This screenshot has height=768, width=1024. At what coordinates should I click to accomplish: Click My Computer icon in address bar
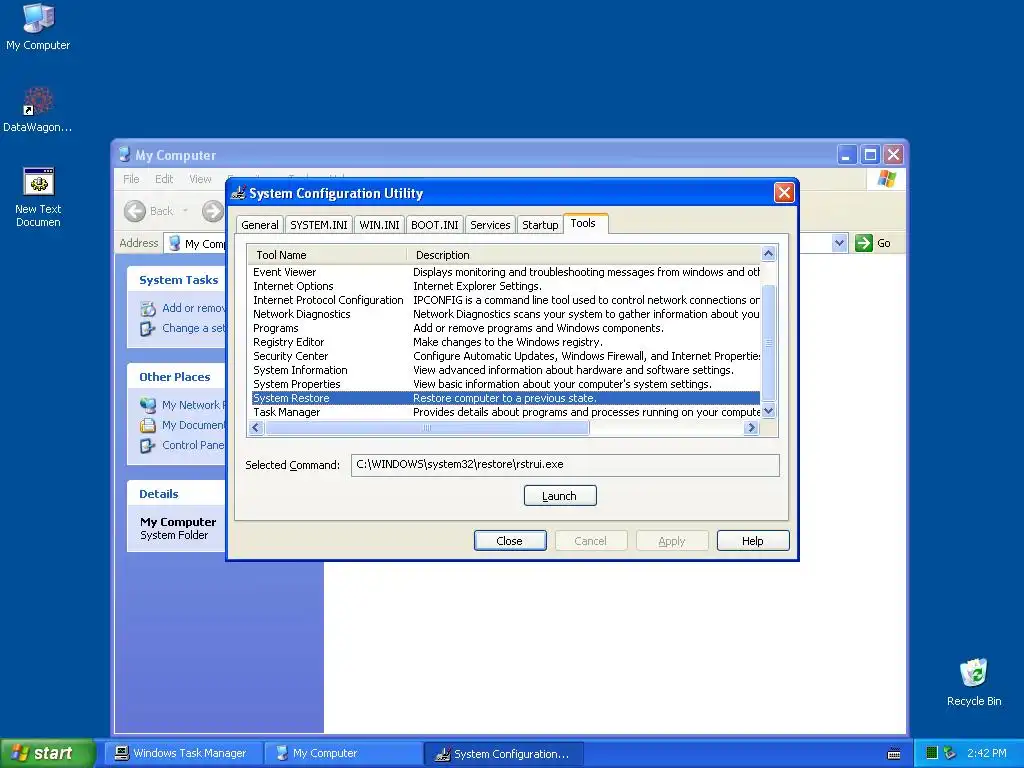[x=174, y=243]
